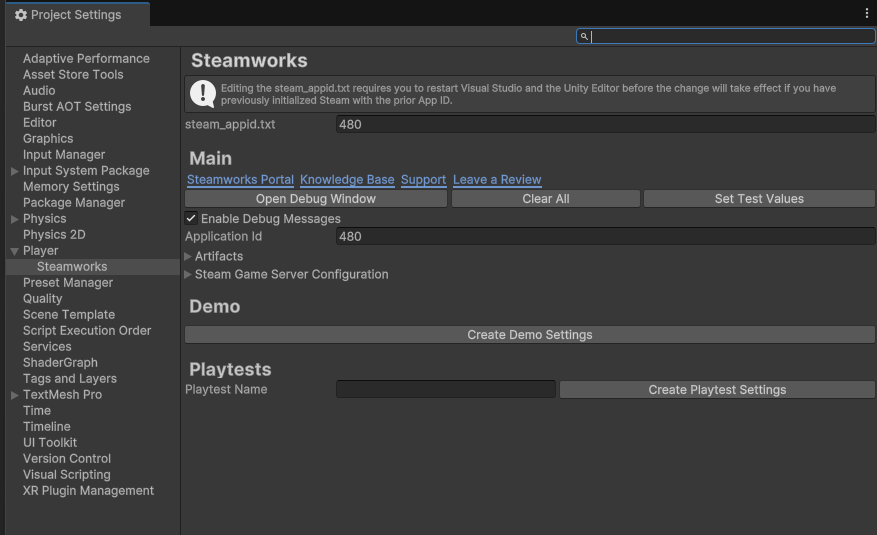Open the Steamworks Portal link

point(240,179)
